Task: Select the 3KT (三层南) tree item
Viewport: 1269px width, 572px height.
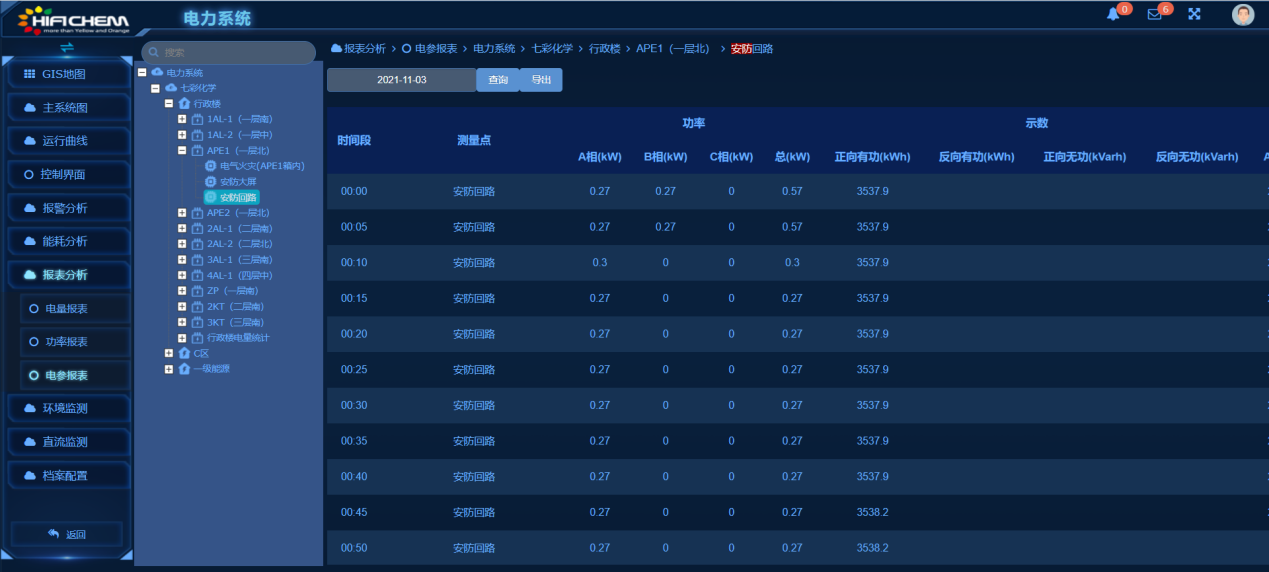Action: pos(235,322)
